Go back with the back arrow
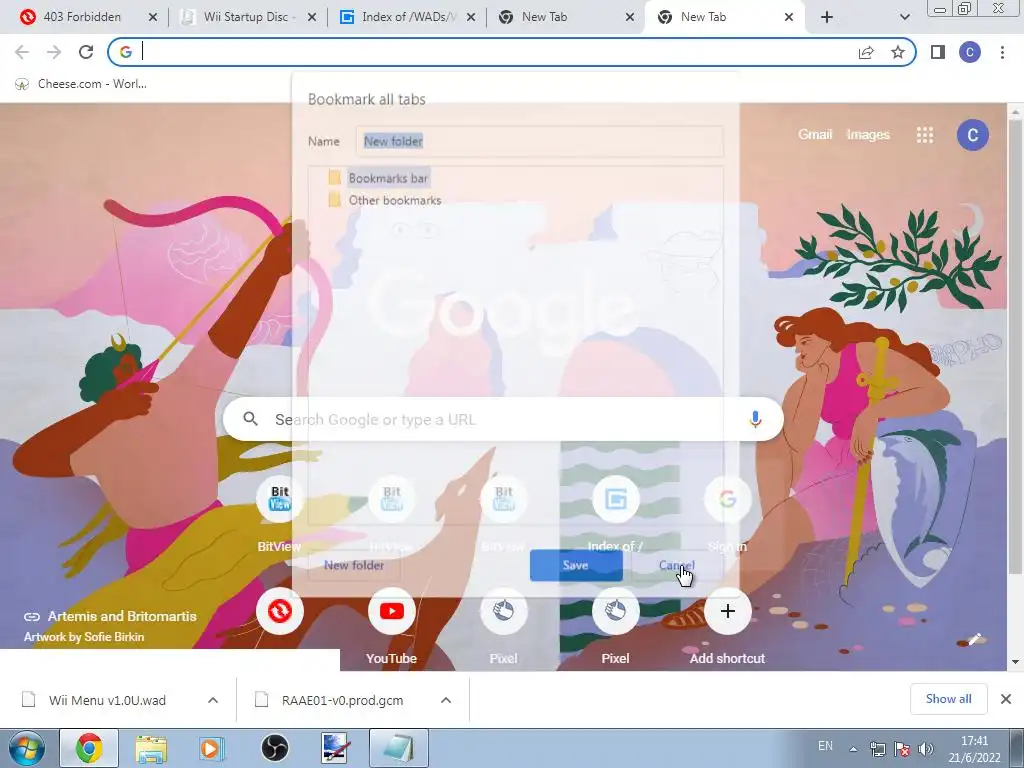Viewport: 1024px width, 768px height. (x=22, y=52)
